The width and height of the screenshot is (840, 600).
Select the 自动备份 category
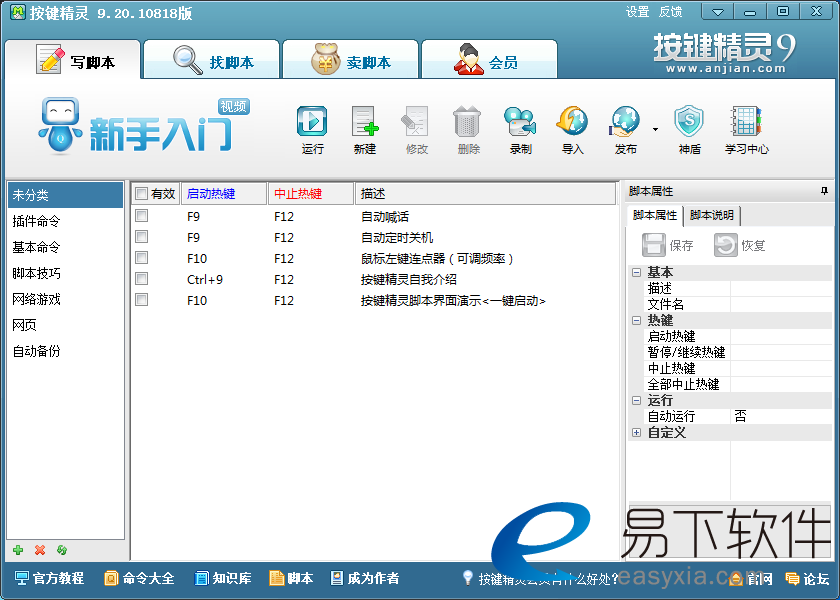coord(65,351)
